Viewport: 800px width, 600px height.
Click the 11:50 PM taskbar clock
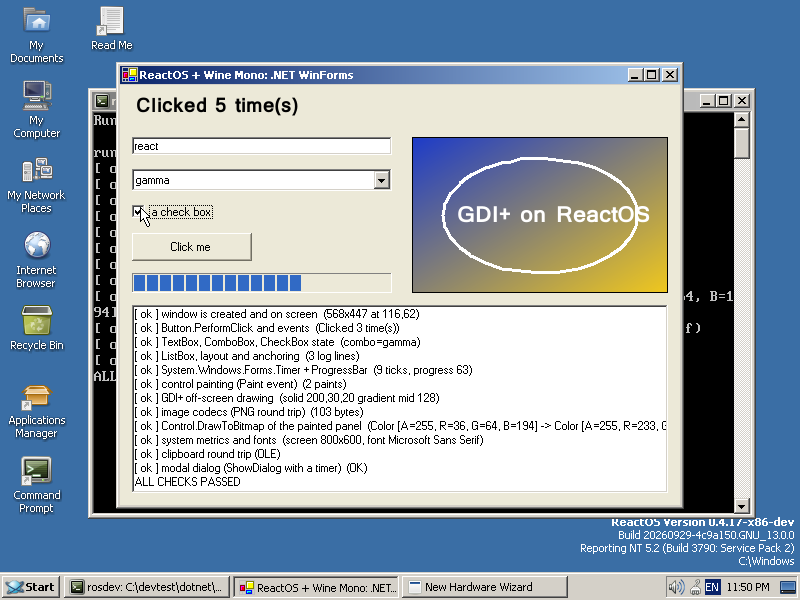pos(748,587)
